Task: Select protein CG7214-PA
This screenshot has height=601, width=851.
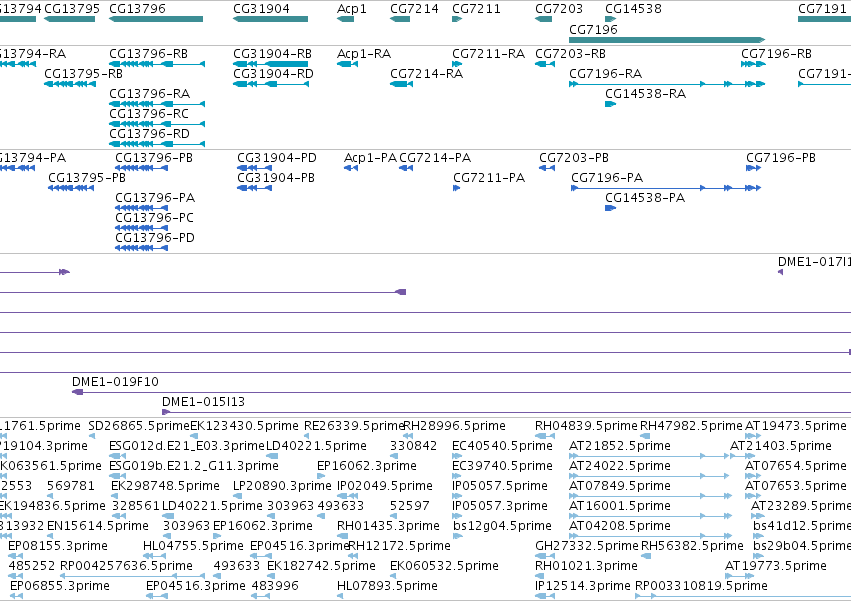Action: 406,168
